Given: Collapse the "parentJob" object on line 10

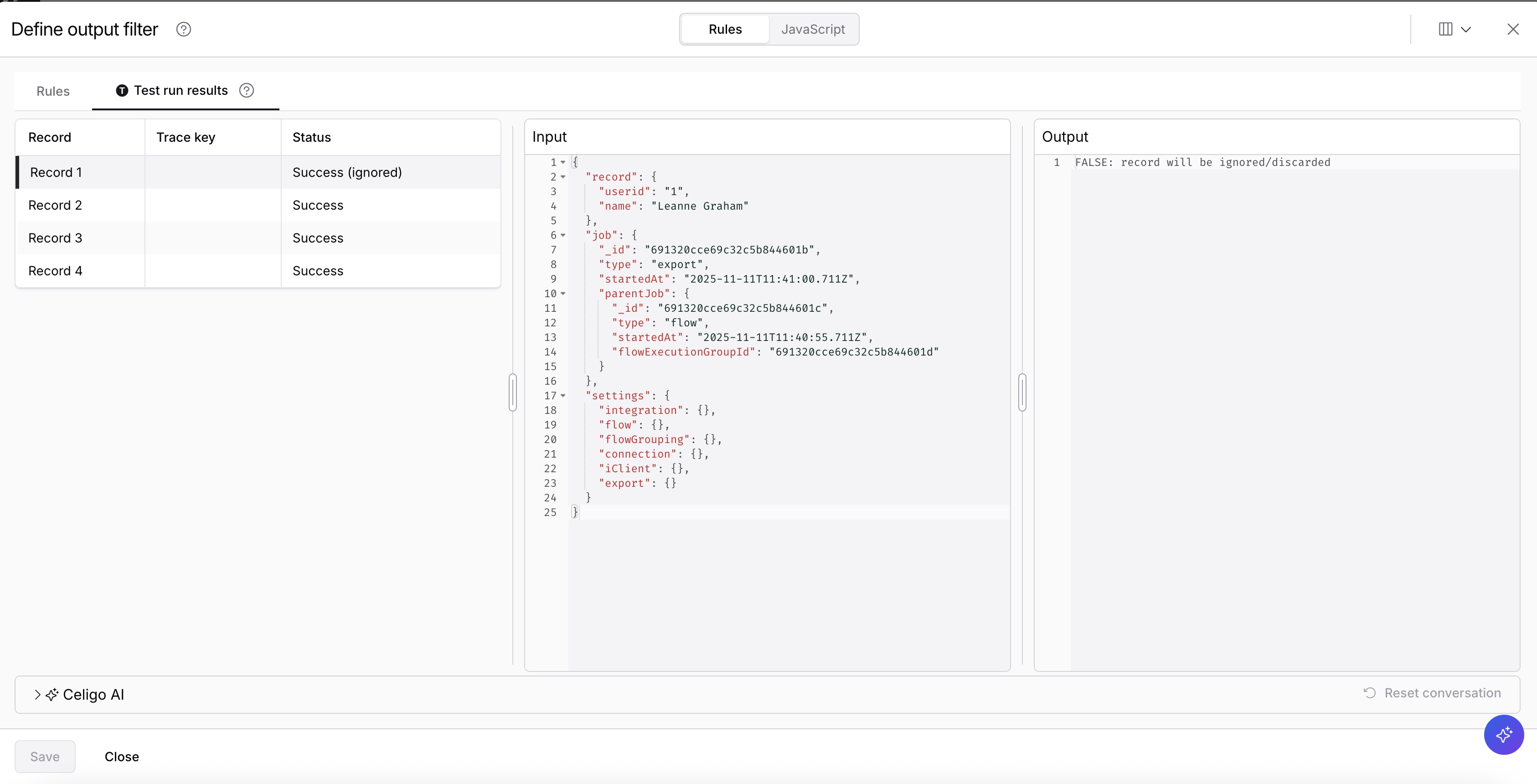Looking at the screenshot, I should pos(562,294).
